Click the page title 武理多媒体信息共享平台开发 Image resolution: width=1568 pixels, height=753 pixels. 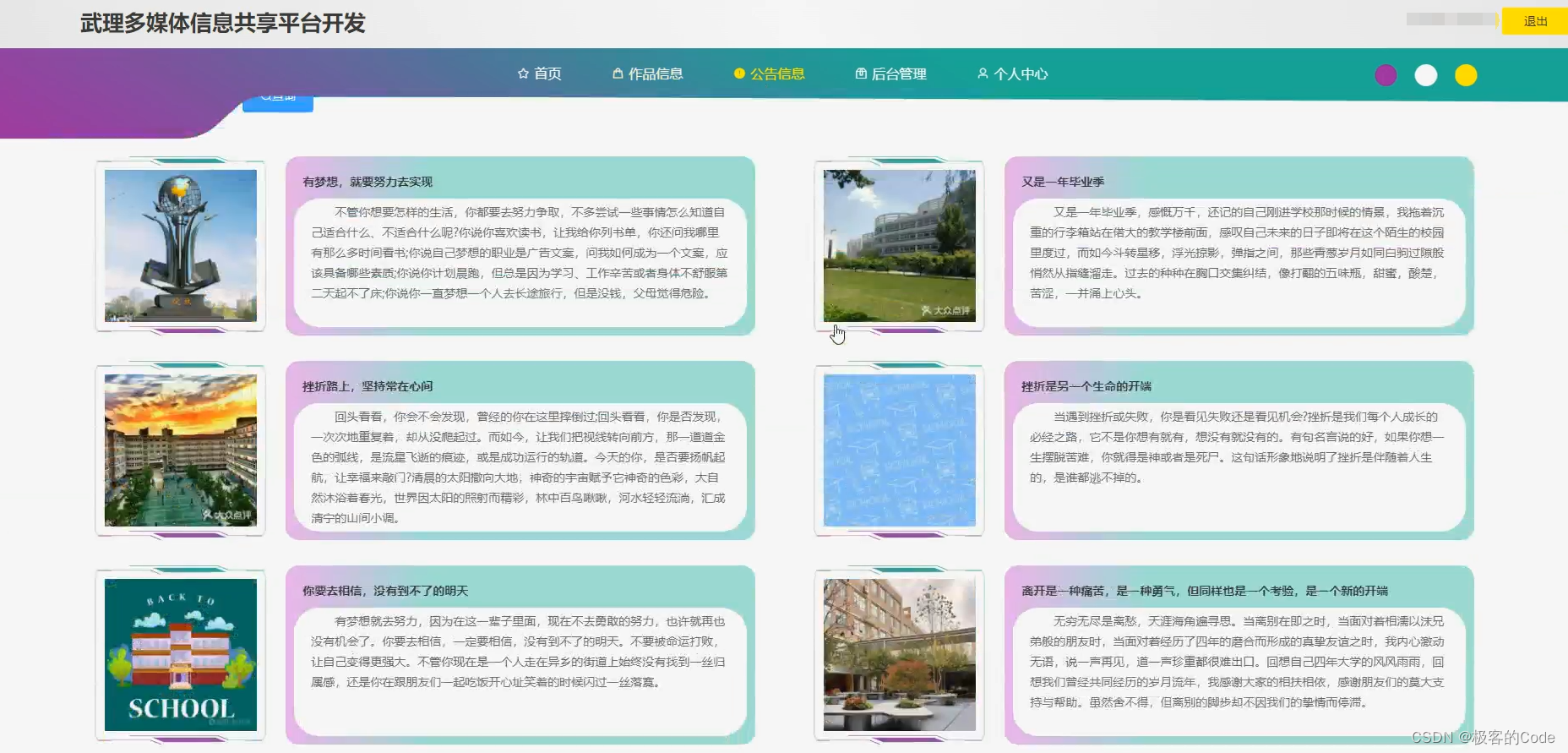(223, 23)
